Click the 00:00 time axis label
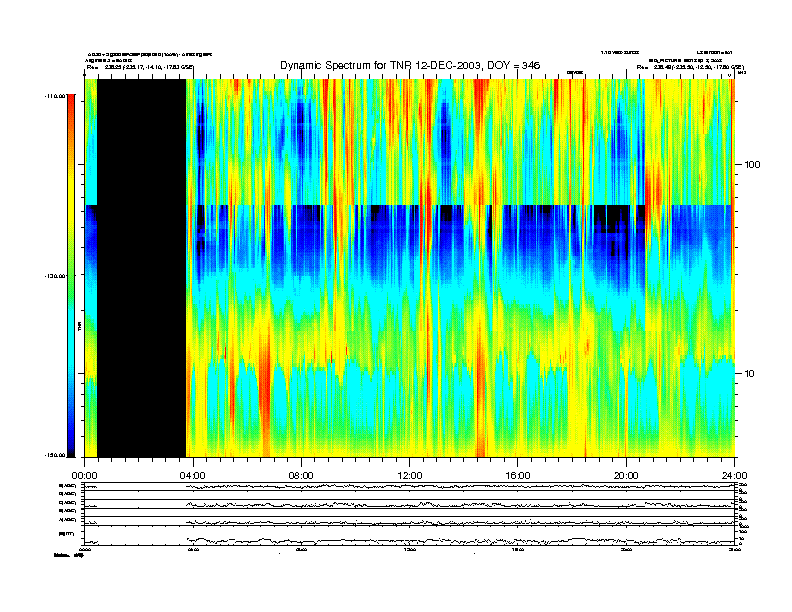This screenshot has height=612, width=792. pos(84,476)
